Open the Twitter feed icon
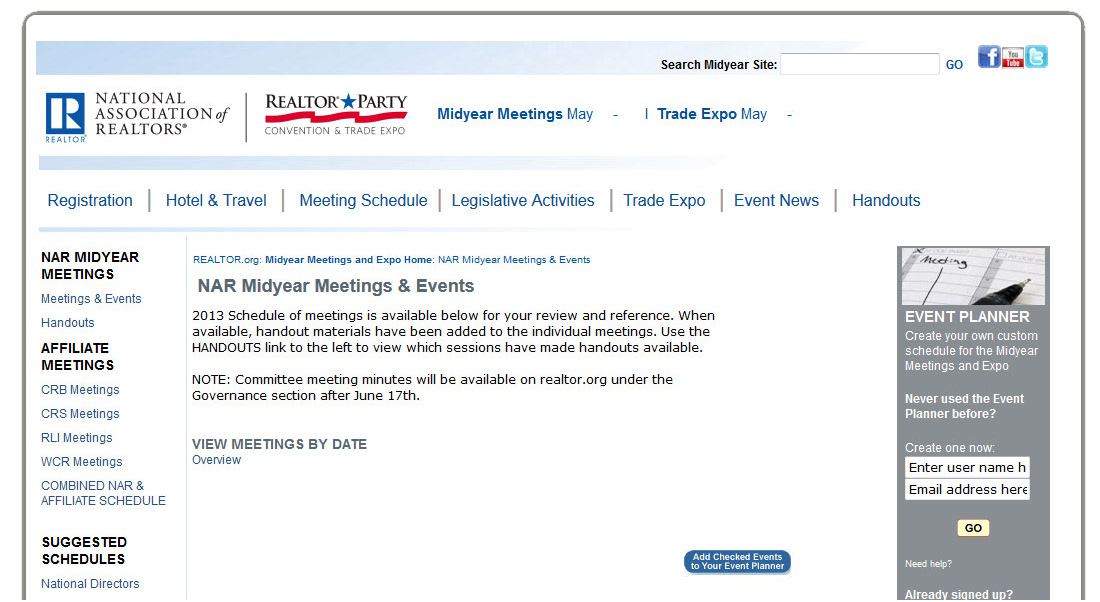1100x602 pixels. (x=1036, y=57)
